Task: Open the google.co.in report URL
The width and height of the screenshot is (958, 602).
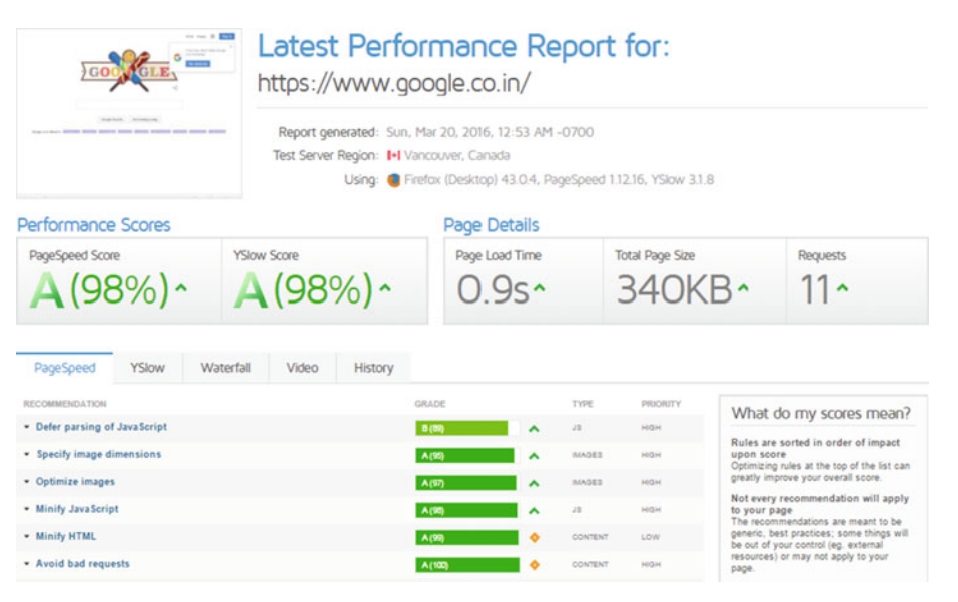Action: [394, 83]
